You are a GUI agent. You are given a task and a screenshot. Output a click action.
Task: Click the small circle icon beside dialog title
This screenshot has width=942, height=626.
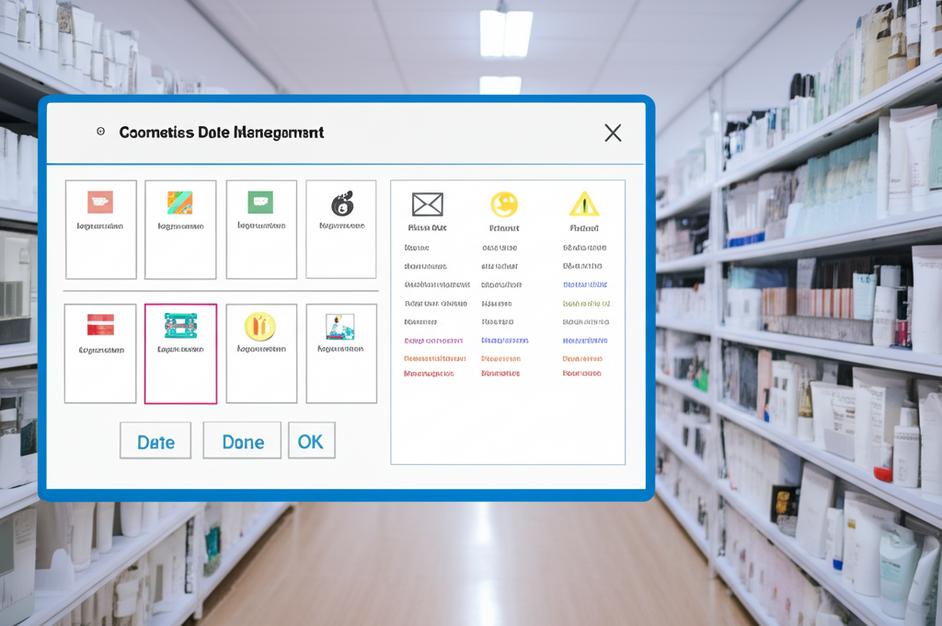pyautogui.click(x=100, y=132)
